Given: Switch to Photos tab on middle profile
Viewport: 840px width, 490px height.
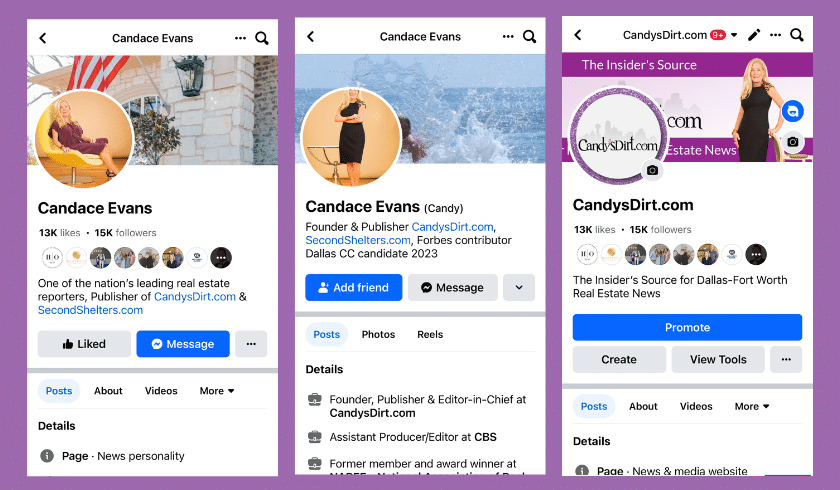Looking at the screenshot, I should 378,335.
